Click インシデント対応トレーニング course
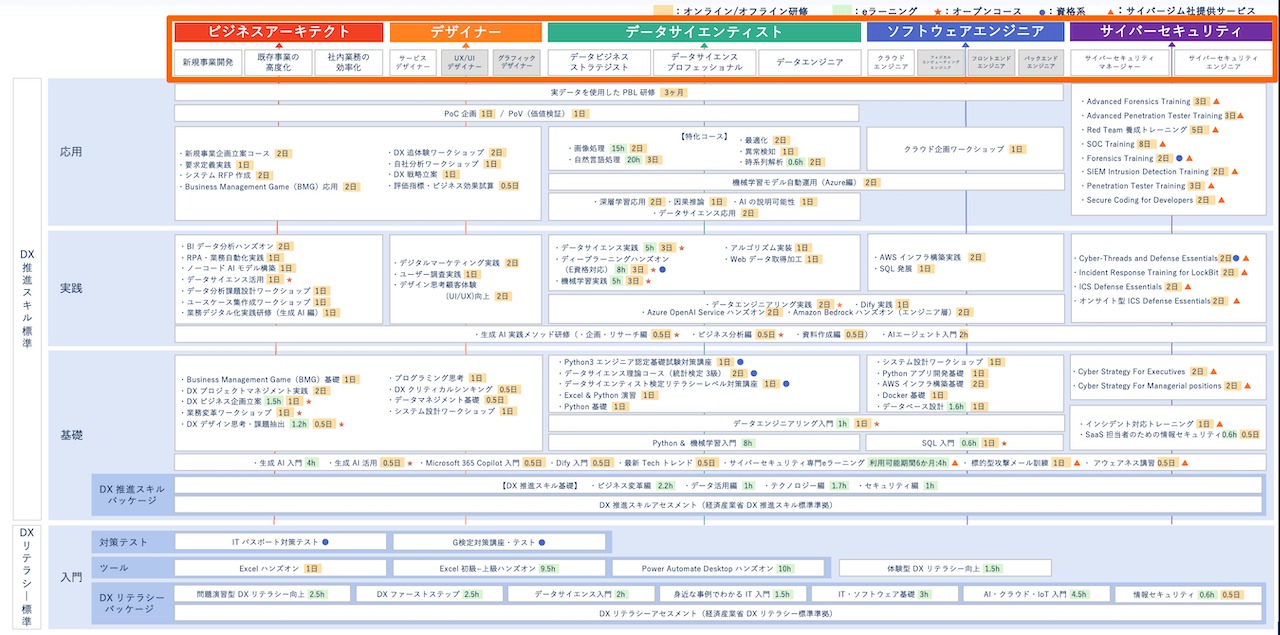 [1137, 424]
